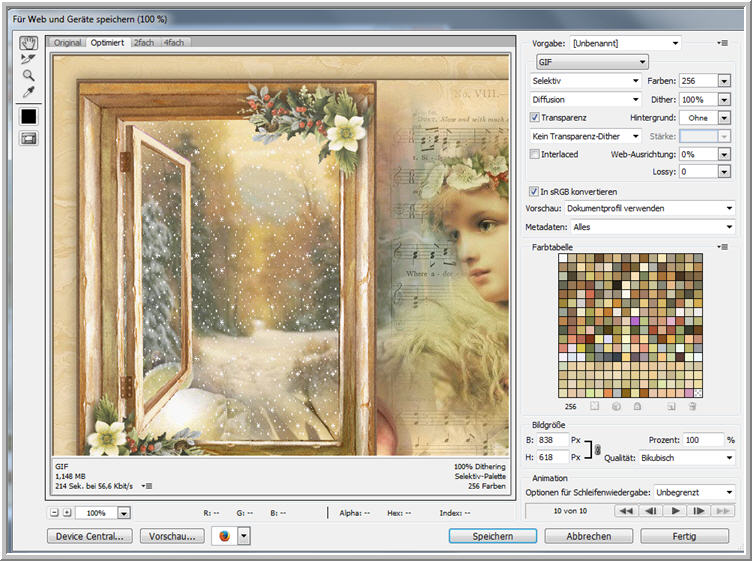Image resolution: width=752 pixels, height=561 pixels.
Task: Click the Fertig button
Action: tap(684, 536)
